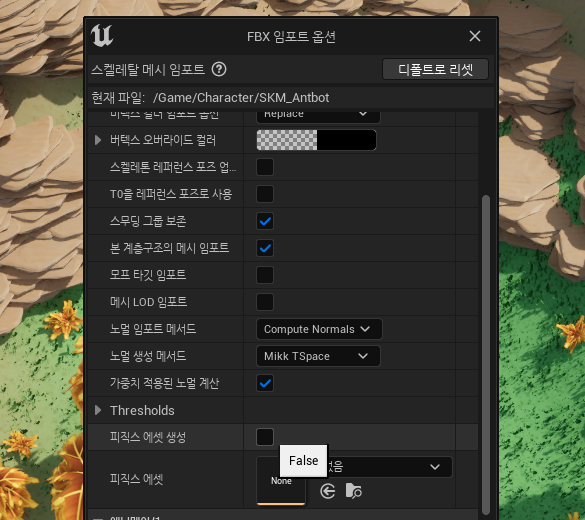This screenshot has height=520, width=585.
Task: Click the 피직스 에셋 None thumbnail
Action: pyautogui.click(x=281, y=481)
